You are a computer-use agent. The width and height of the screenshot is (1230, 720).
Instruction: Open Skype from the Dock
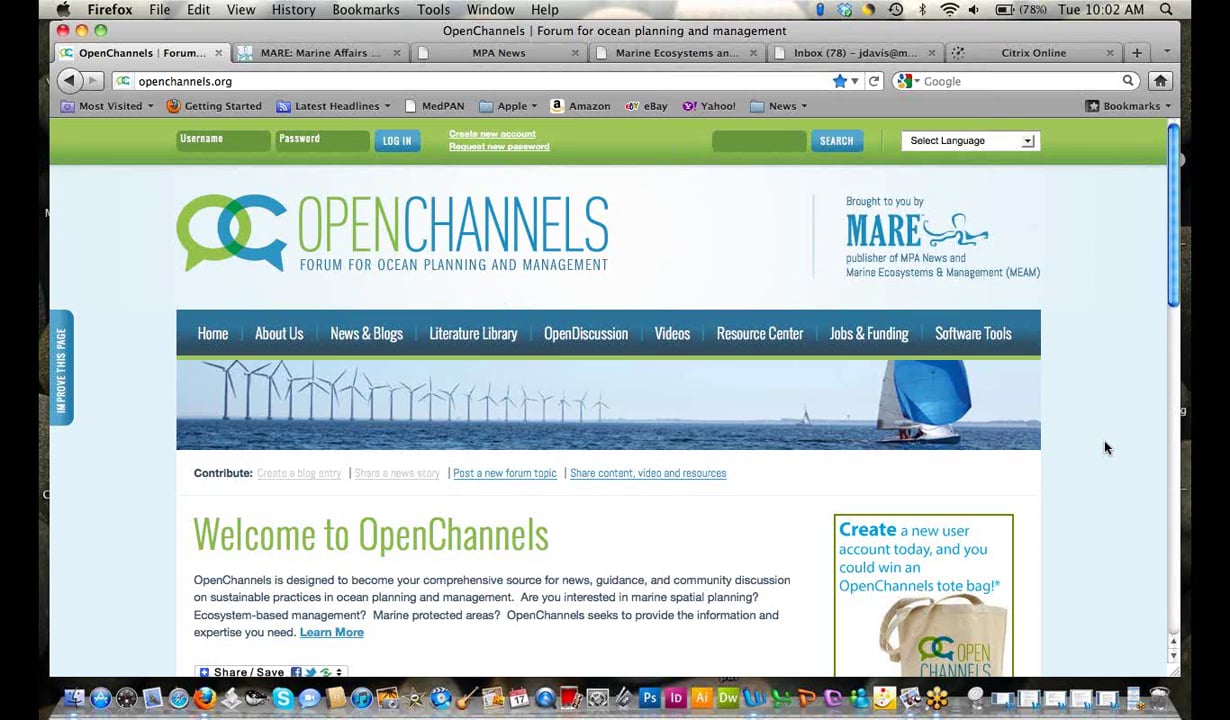point(283,698)
